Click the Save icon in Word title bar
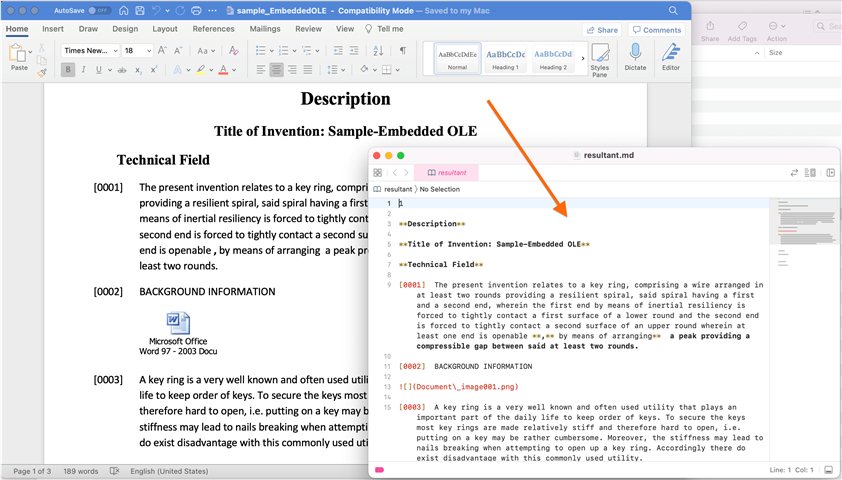 click(138, 11)
